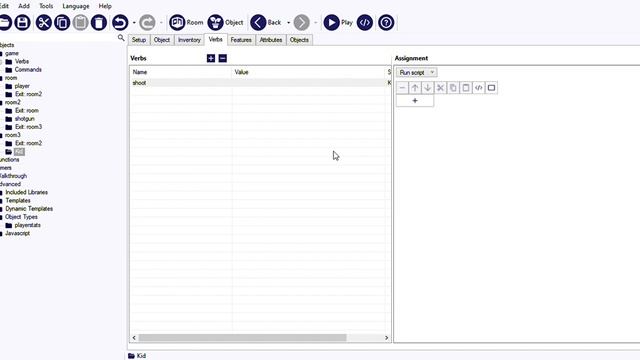Select Javascript in the tree
The image size is (640, 360).
18,233
